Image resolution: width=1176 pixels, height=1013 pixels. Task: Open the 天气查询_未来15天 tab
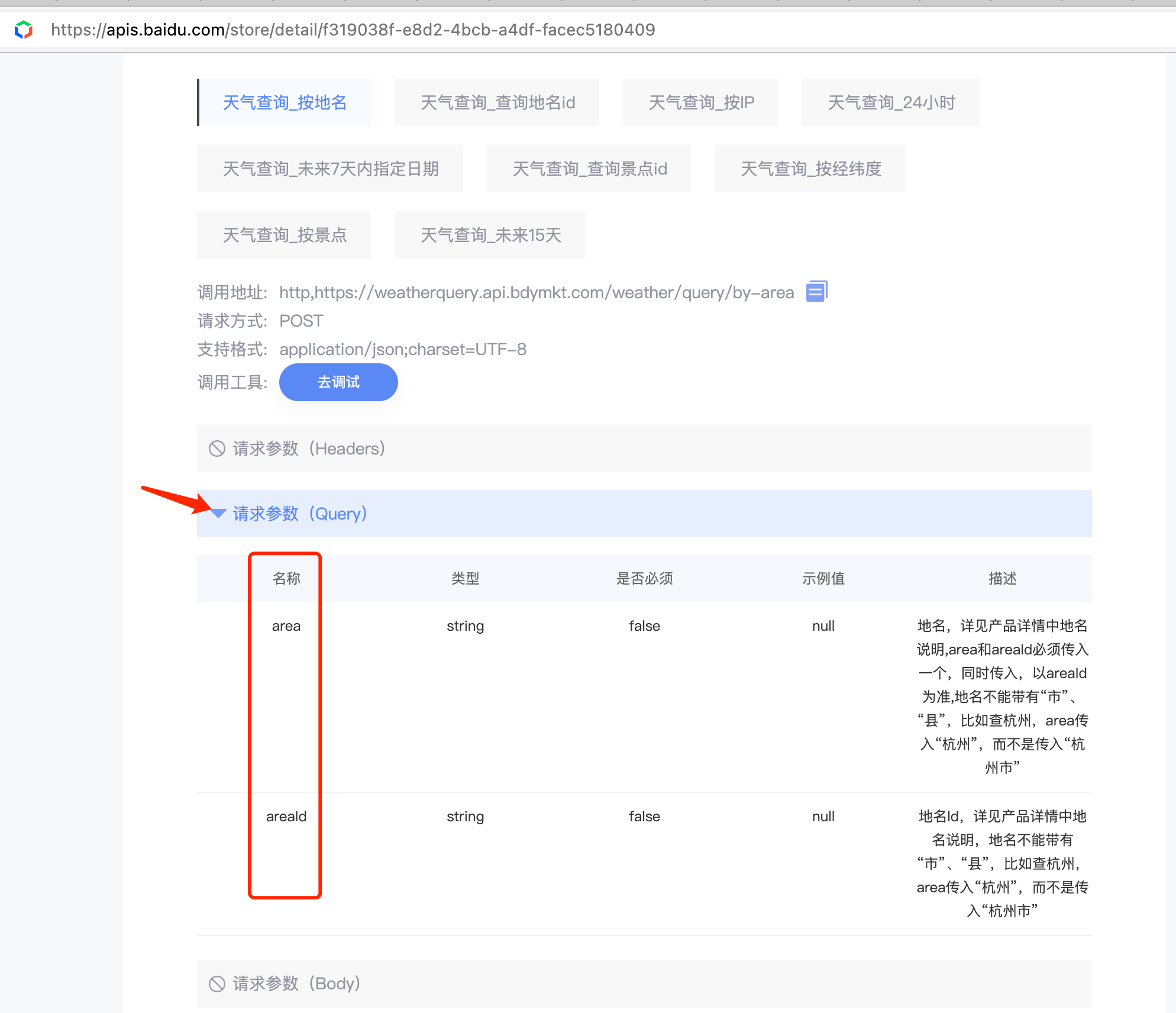[x=490, y=235]
